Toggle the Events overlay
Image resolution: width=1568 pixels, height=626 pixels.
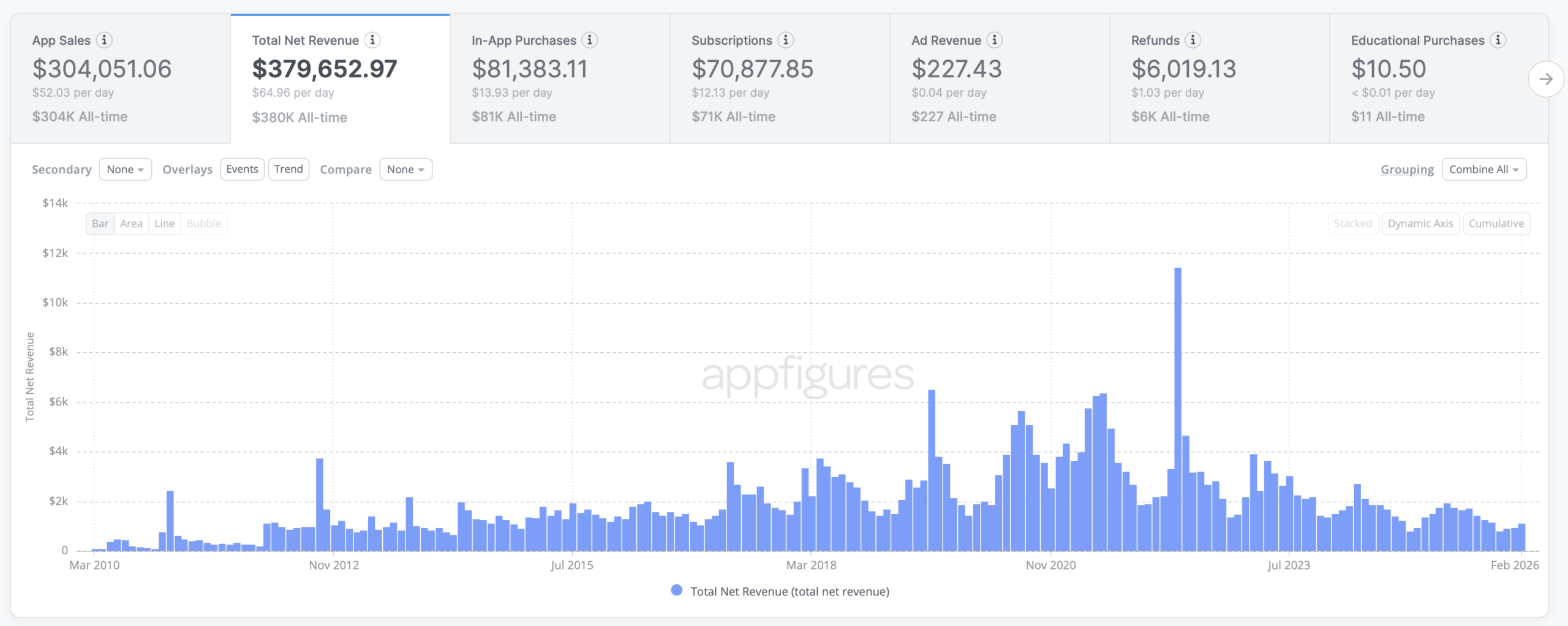(x=242, y=169)
